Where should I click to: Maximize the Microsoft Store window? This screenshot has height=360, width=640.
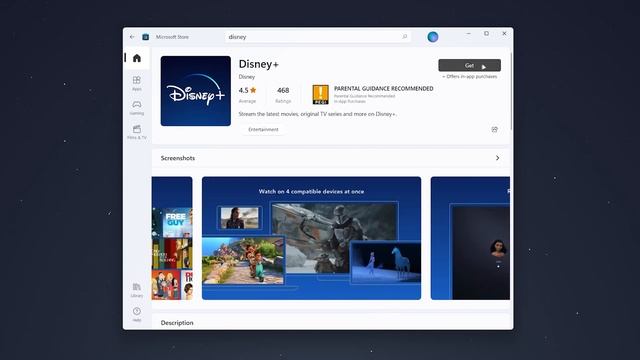(486, 33)
